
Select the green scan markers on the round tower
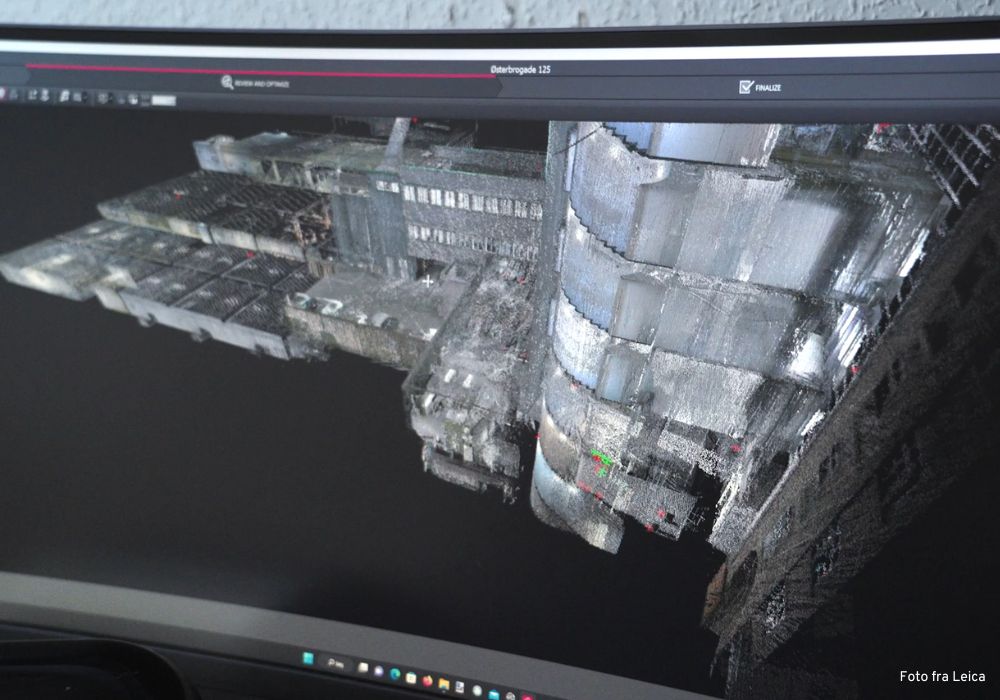tap(601, 462)
